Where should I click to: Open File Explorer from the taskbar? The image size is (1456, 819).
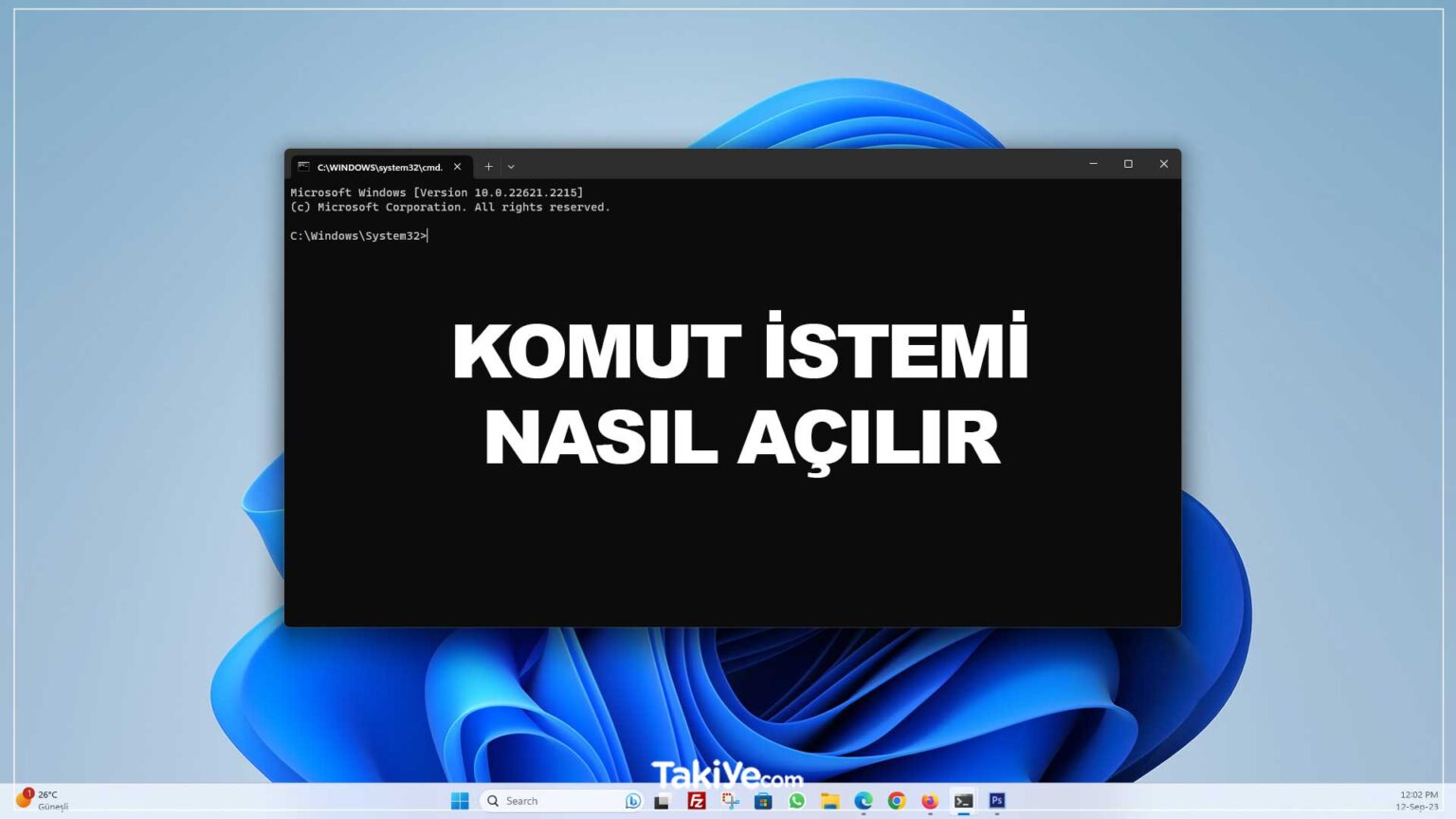pyautogui.click(x=828, y=801)
